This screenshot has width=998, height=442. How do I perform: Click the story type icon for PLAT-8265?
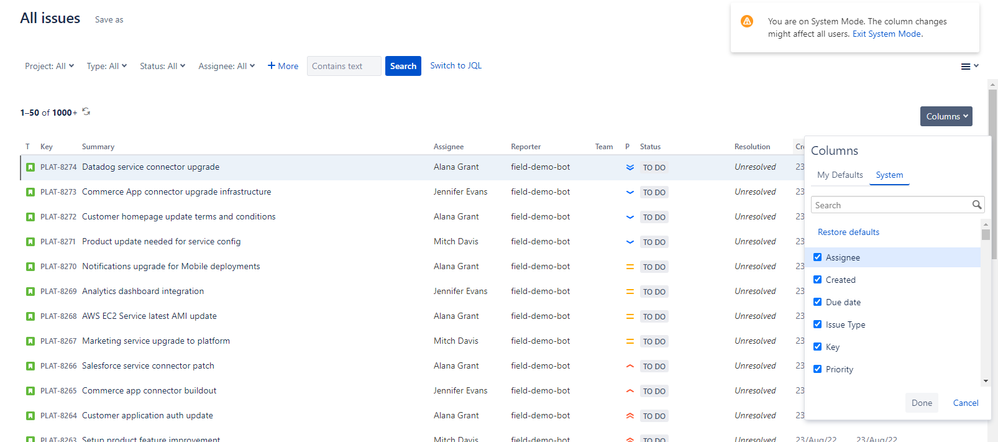pyautogui.click(x=30, y=390)
